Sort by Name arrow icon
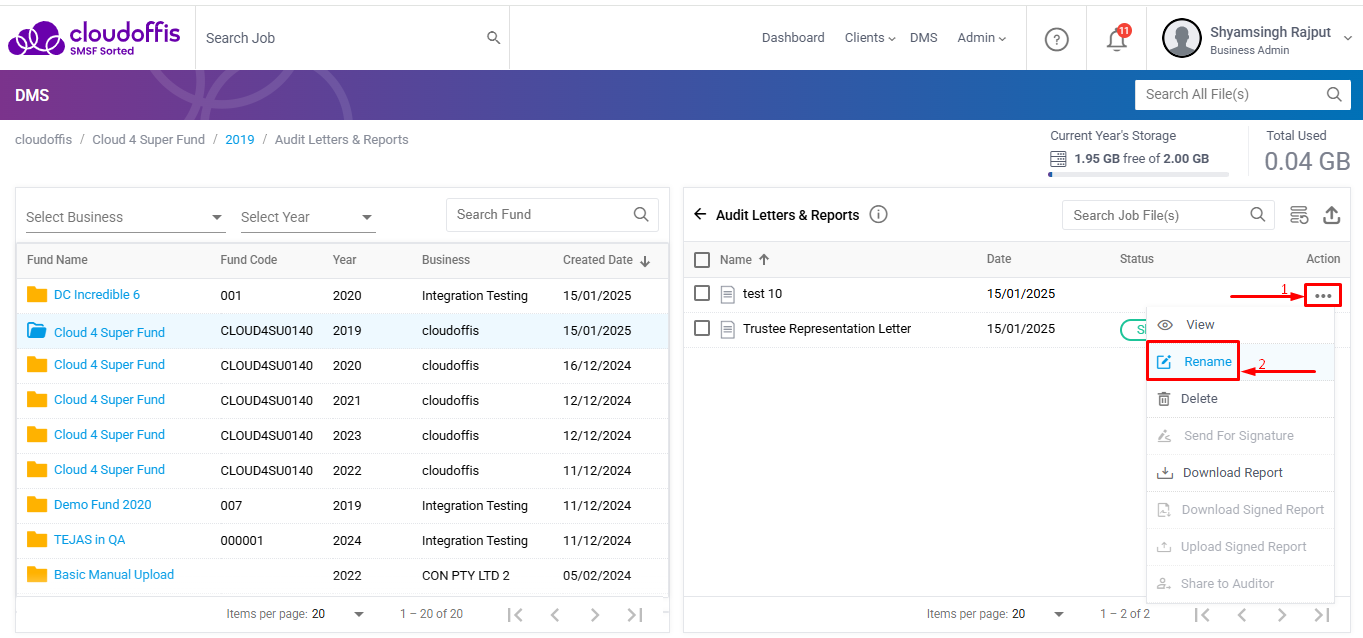The image size is (1363, 638). (x=764, y=259)
